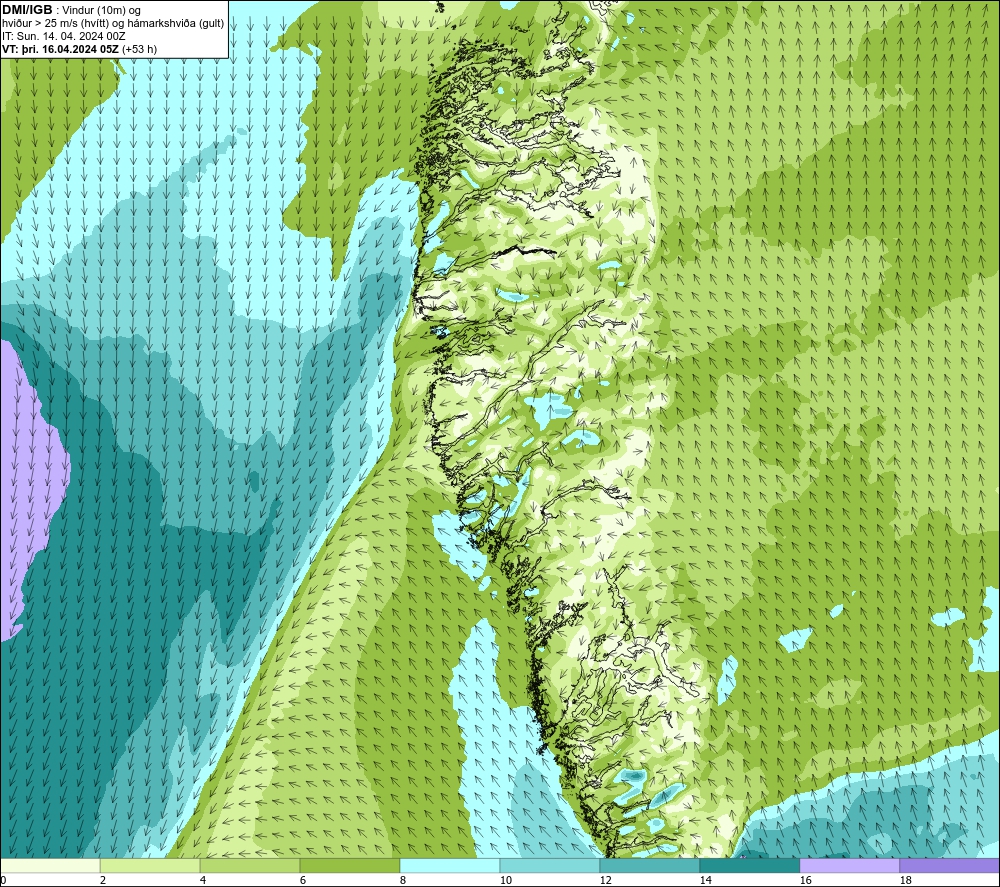The width and height of the screenshot is (1000, 887).
Task: Click the DMI/IGB title text
Action: pos(27,10)
